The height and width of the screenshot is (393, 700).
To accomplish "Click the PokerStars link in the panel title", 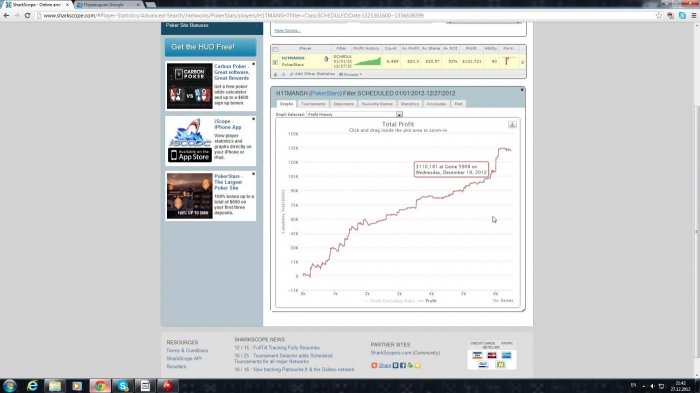I will coord(325,93).
